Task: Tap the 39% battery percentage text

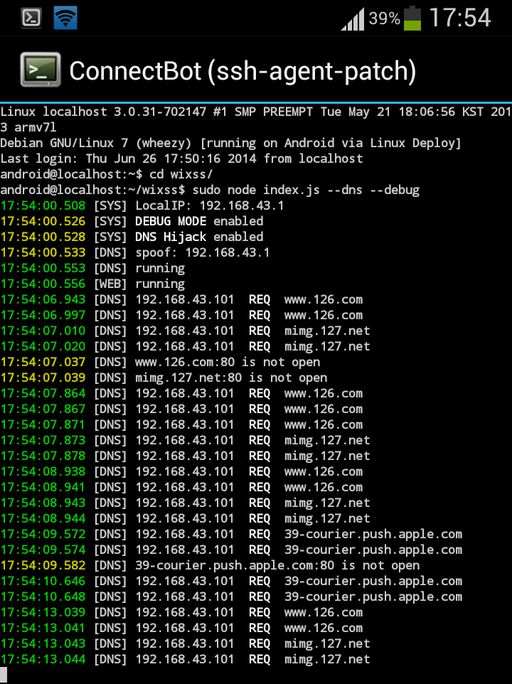Action: [384, 19]
